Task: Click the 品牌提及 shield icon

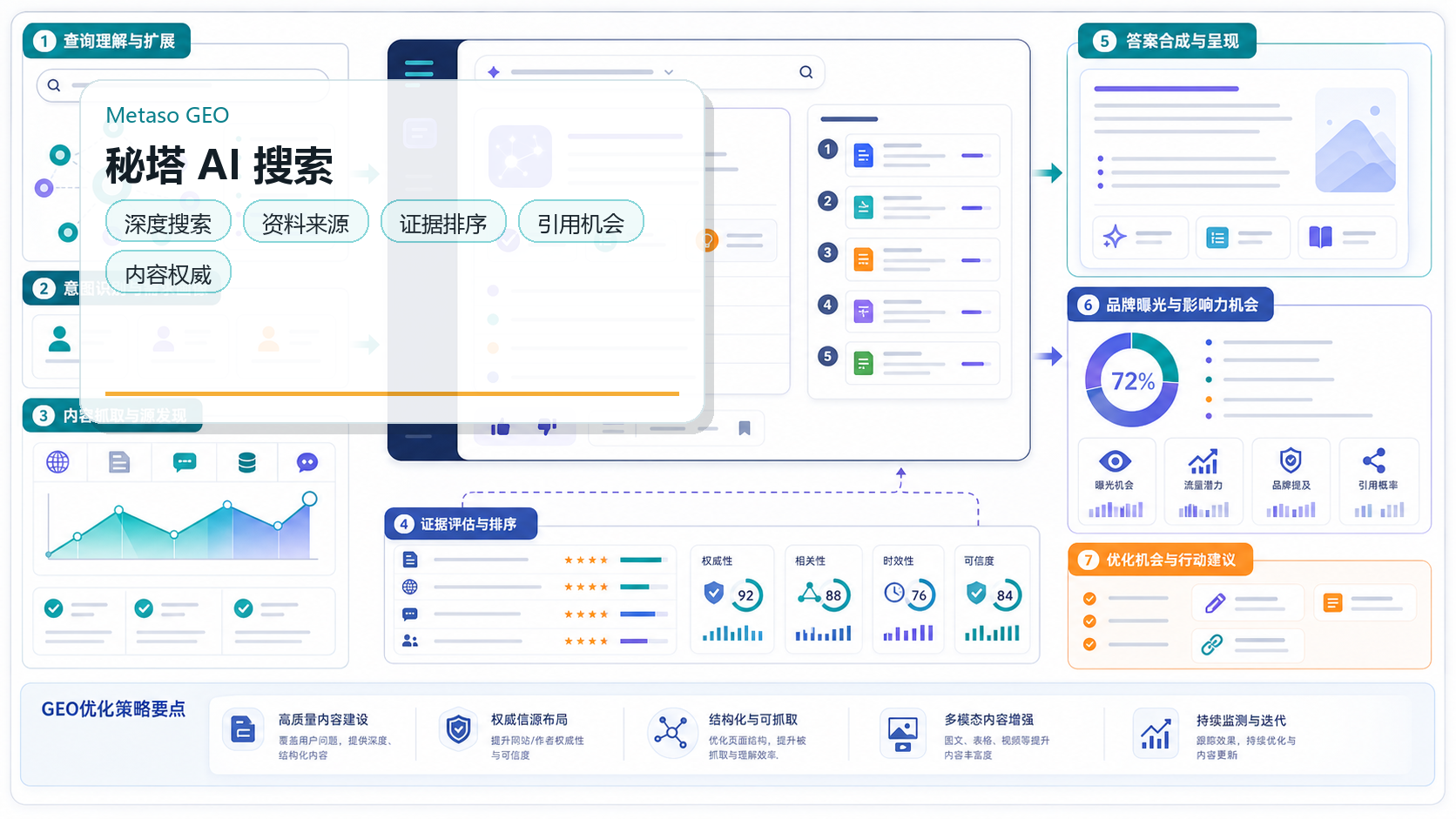Action: pyautogui.click(x=1291, y=460)
